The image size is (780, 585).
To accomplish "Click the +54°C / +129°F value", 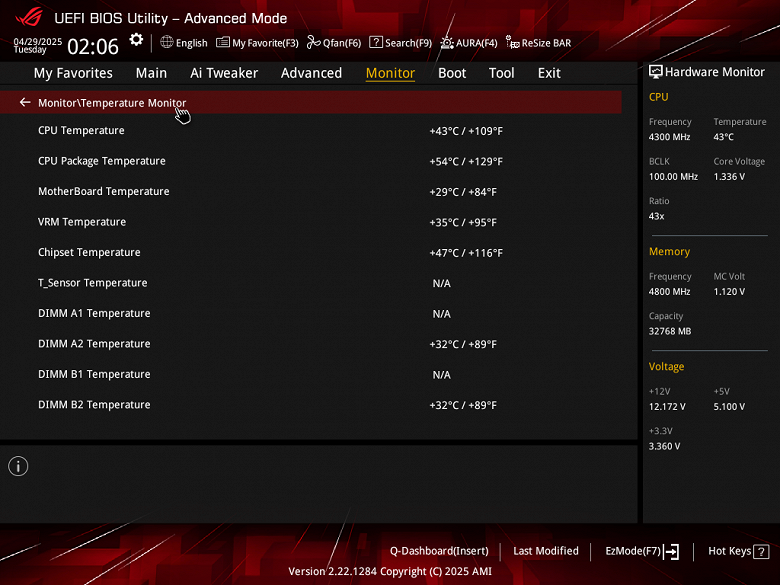I will (466, 162).
